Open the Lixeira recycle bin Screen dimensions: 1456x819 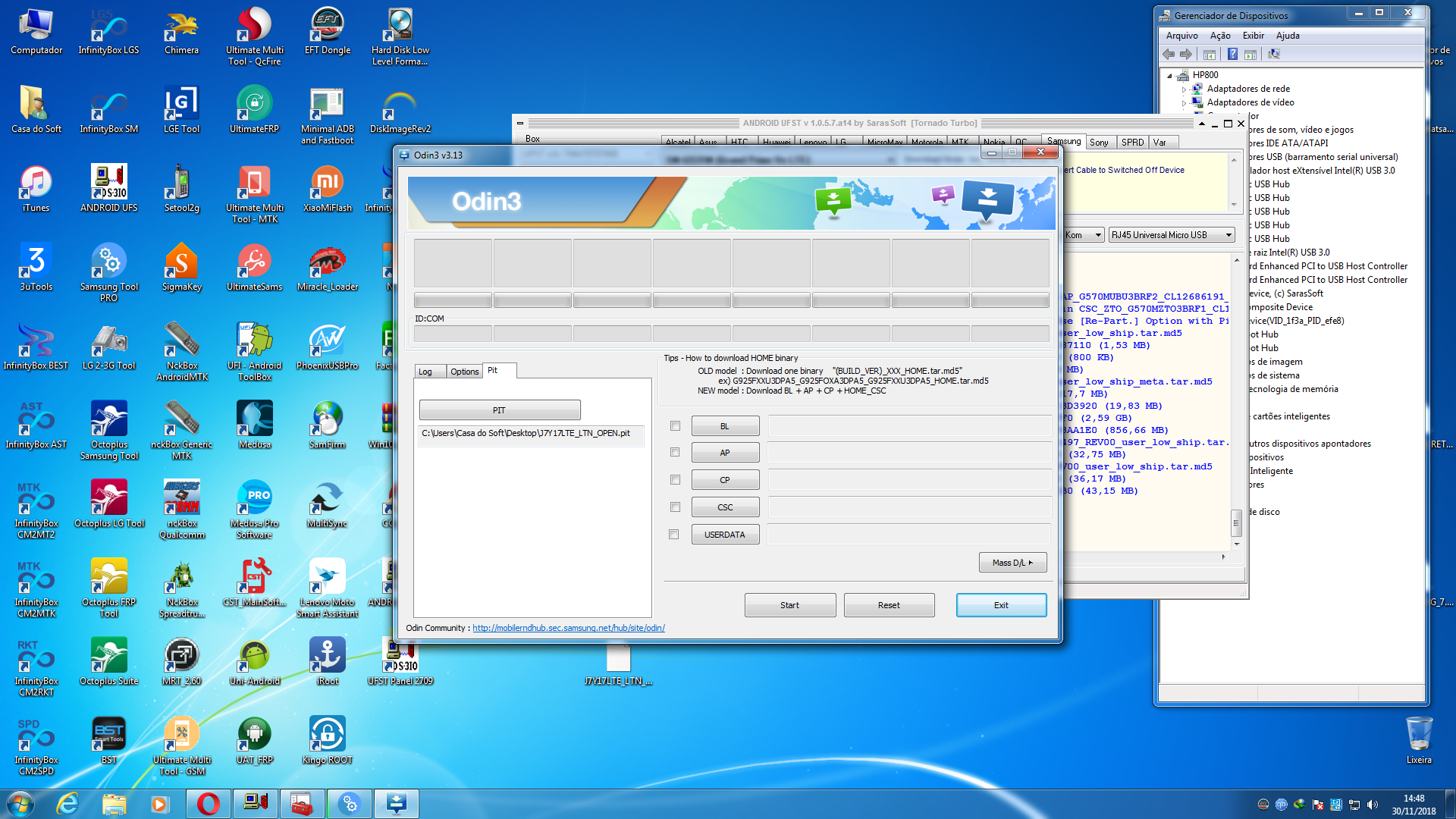1419,742
